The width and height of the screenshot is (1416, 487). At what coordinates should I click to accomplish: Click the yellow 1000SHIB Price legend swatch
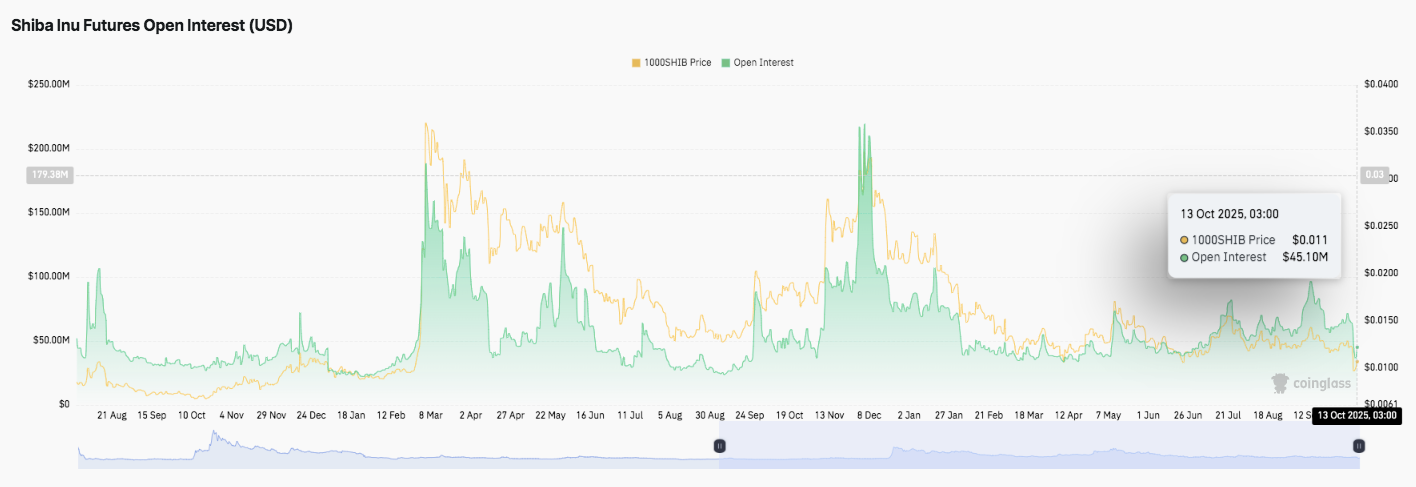(636, 63)
